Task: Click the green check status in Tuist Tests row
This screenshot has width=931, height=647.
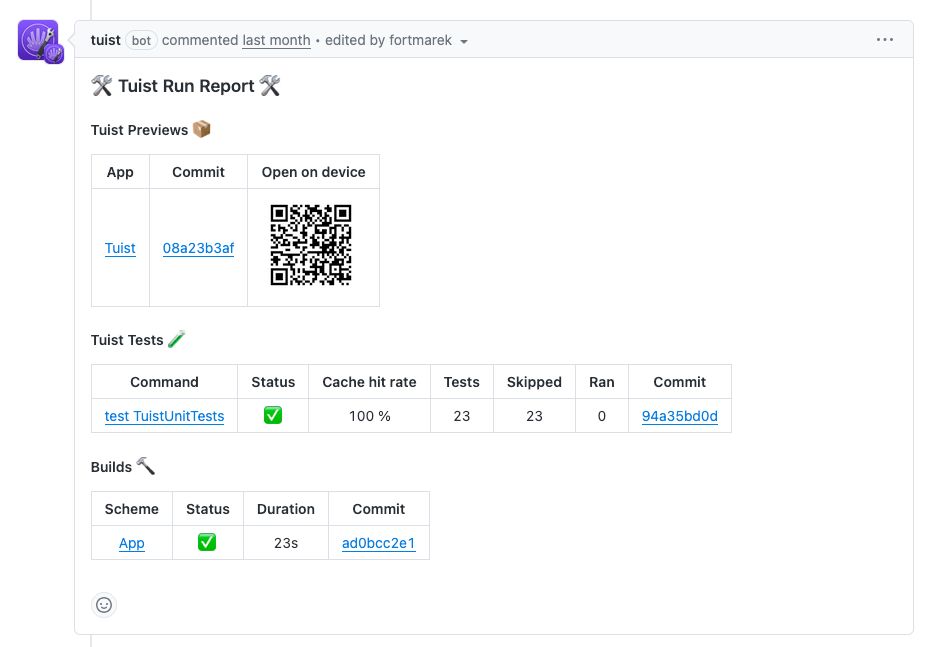Action: point(273,416)
